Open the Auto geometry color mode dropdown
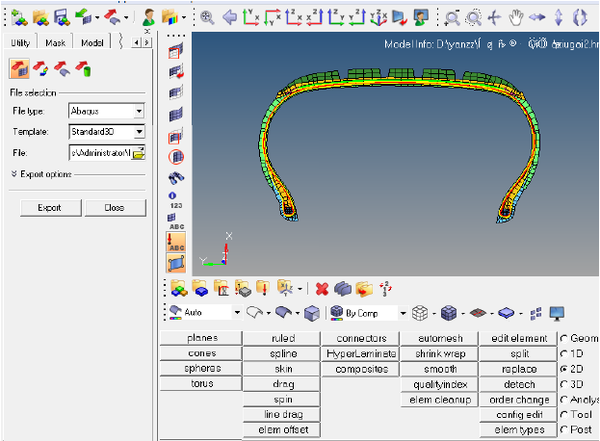Viewport: 600px width, 441px height. point(237,313)
